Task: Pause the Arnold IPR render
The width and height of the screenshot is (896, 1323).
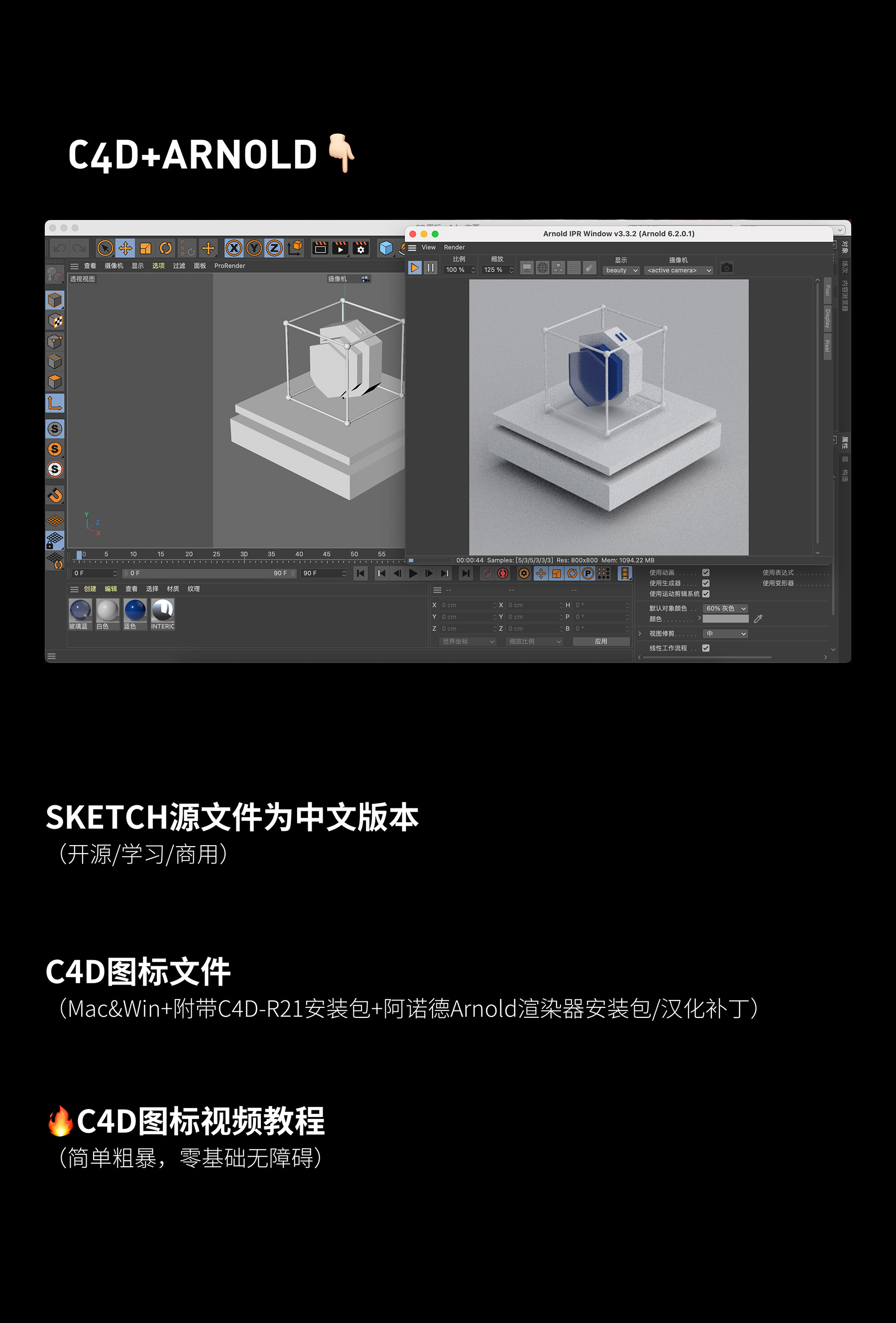Action: [431, 268]
